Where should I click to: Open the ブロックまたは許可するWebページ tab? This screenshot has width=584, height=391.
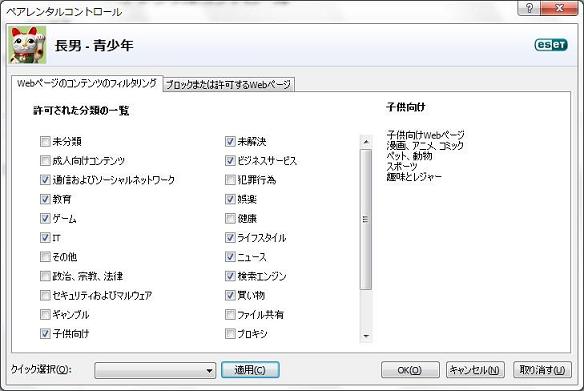point(228,85)
